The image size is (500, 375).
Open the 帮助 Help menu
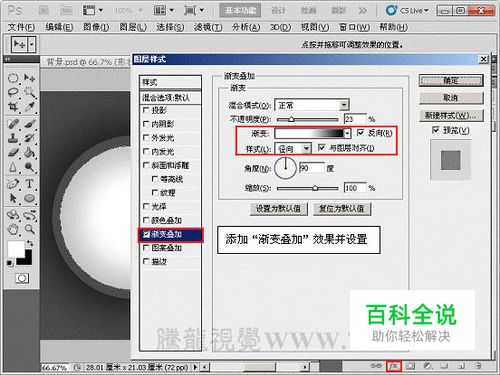click(393, 27)
